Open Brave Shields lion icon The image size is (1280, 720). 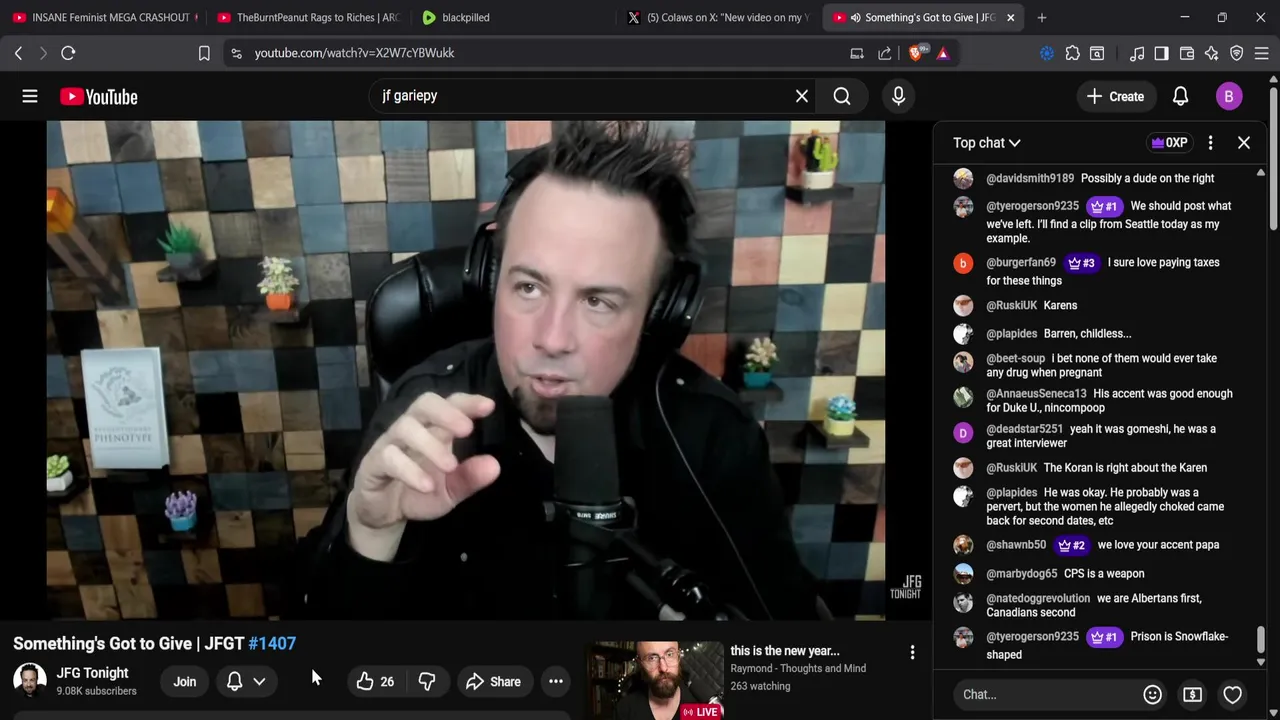coord(916,53)
